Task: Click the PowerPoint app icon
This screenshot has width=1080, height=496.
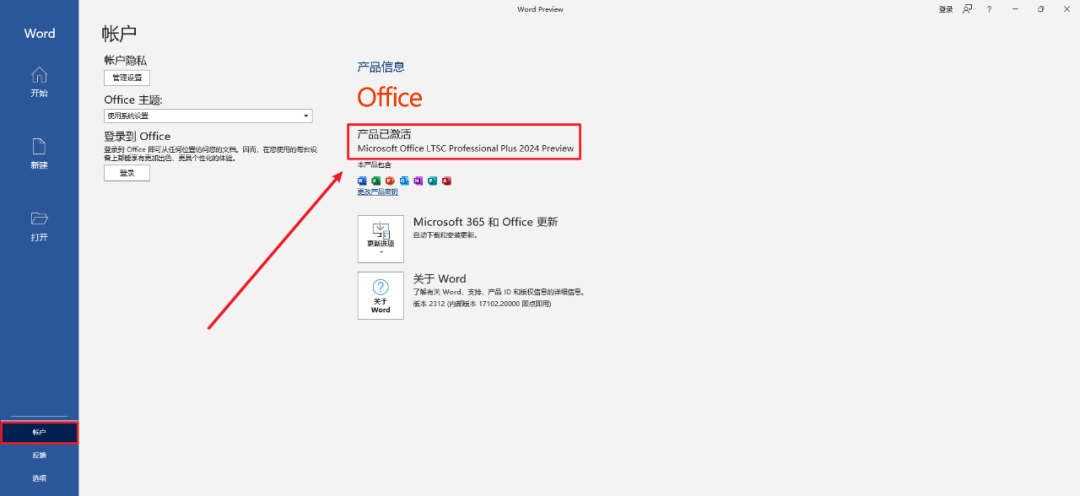Action: pyautogui.click(x=391, y=181)
